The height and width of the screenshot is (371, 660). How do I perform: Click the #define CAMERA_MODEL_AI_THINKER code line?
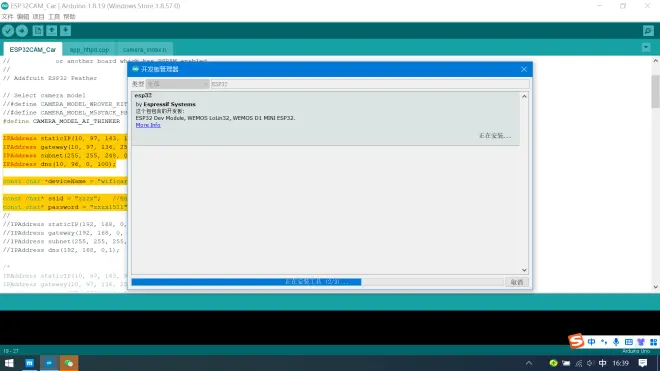(x=61, y=121)
